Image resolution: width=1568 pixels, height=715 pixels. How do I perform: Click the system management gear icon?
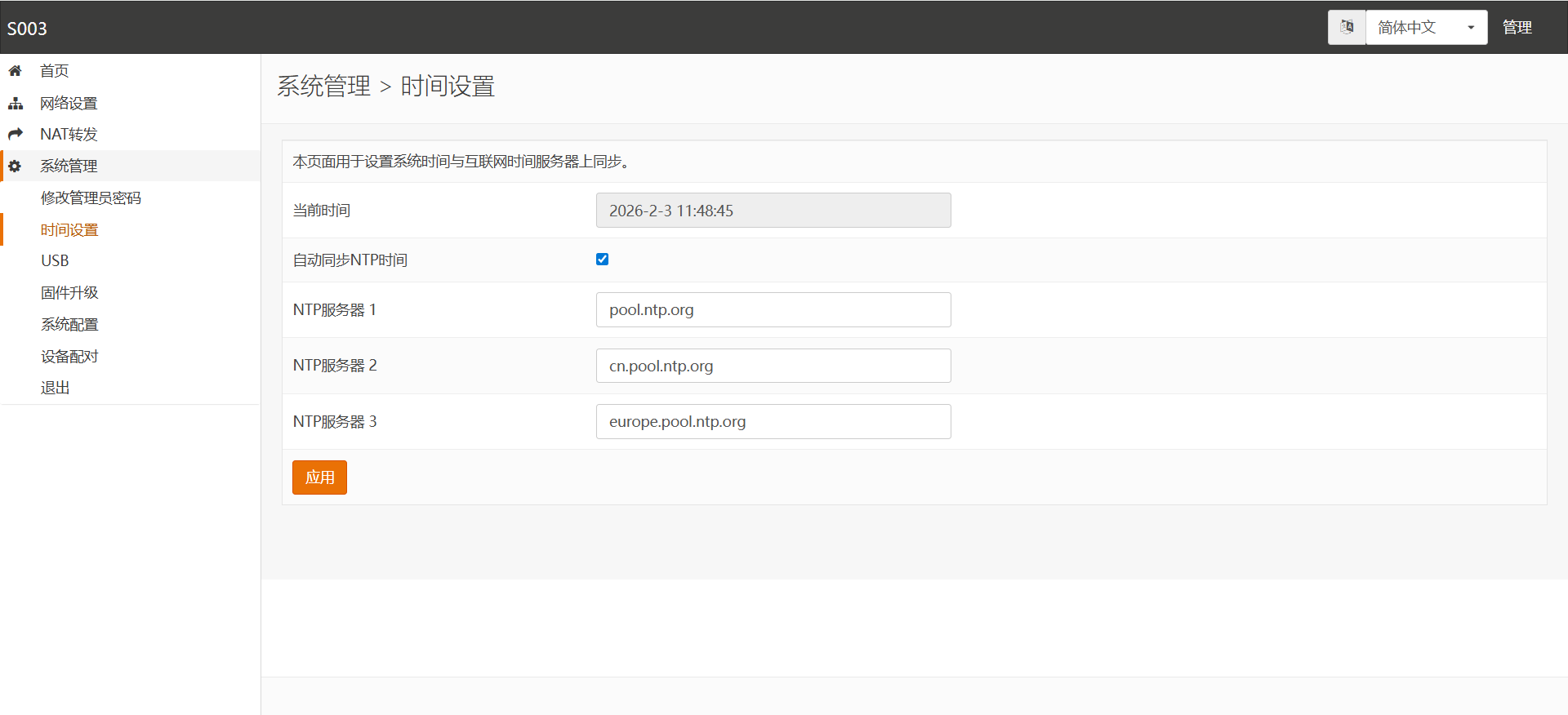[x=15, y=167]
